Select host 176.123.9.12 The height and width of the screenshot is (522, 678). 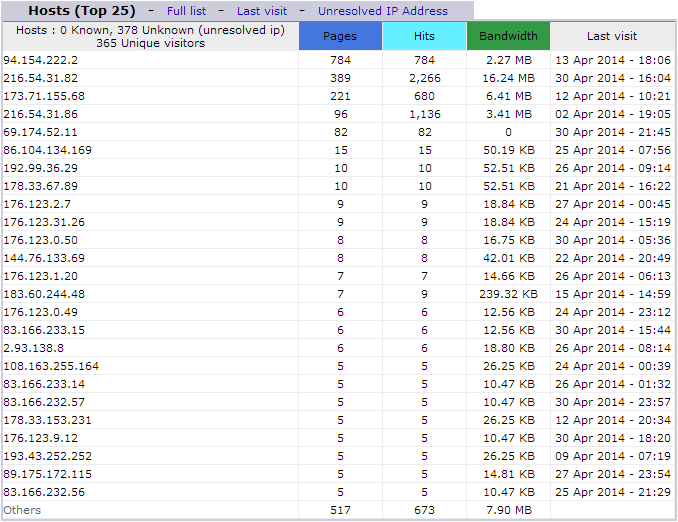(x=41, y=439)
